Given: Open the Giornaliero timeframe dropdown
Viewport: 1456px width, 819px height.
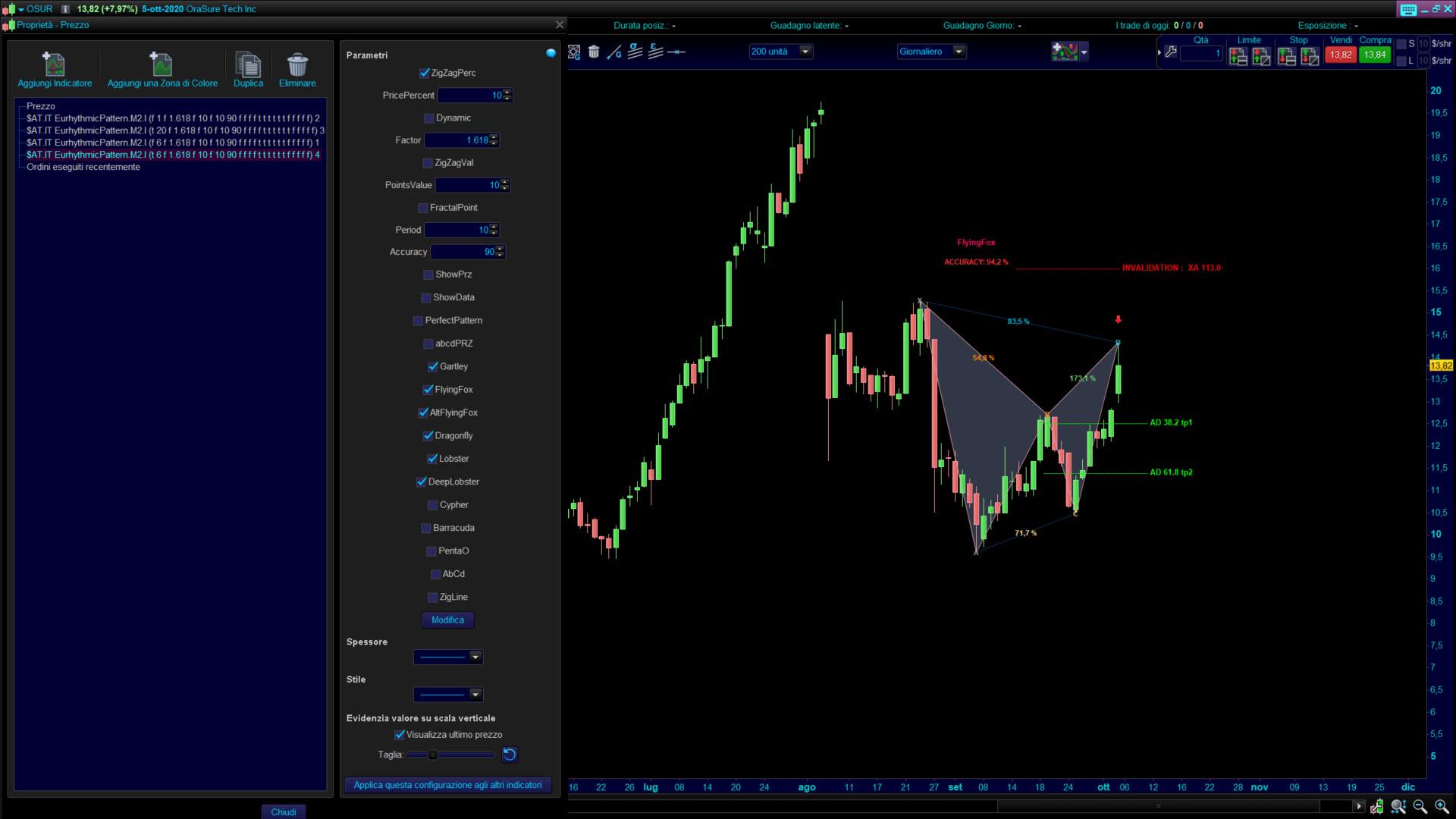Looking at the screenshot, I should (959, 52).
